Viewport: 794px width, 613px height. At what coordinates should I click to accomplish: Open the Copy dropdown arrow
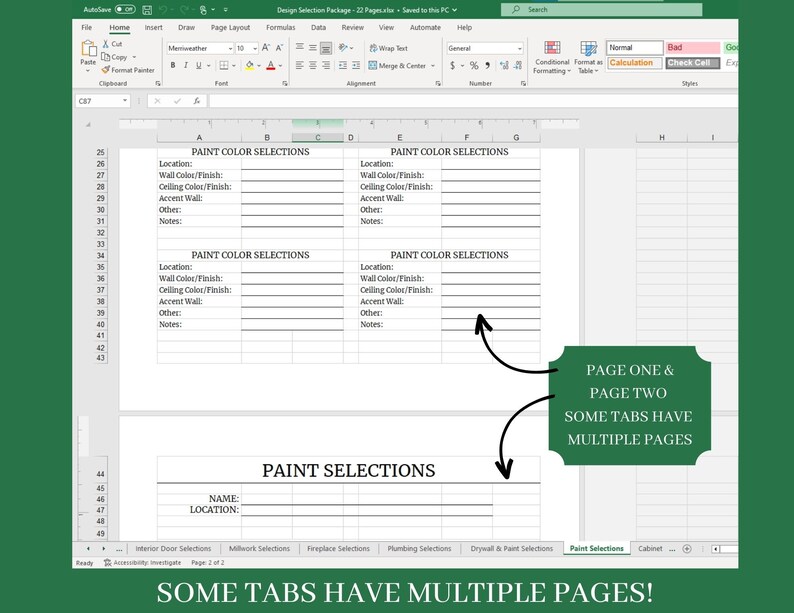coord(134,57)
